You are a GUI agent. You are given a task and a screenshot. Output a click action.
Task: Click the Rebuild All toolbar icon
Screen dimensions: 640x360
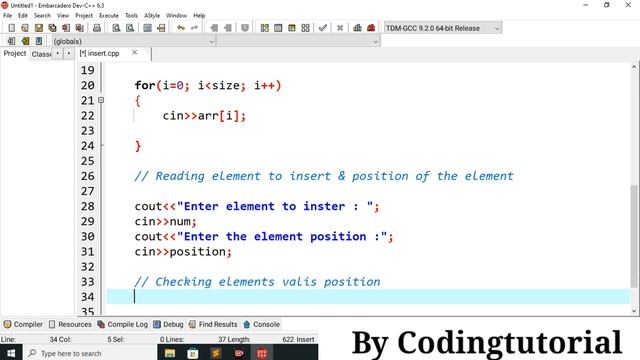(305, 28)
